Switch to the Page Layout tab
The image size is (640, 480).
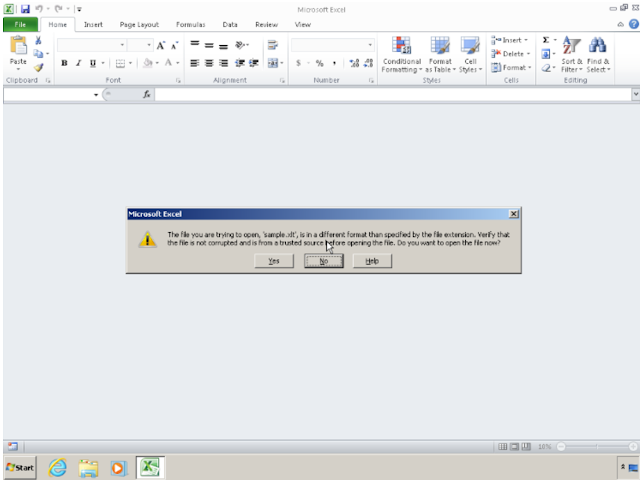click(139, 24)
